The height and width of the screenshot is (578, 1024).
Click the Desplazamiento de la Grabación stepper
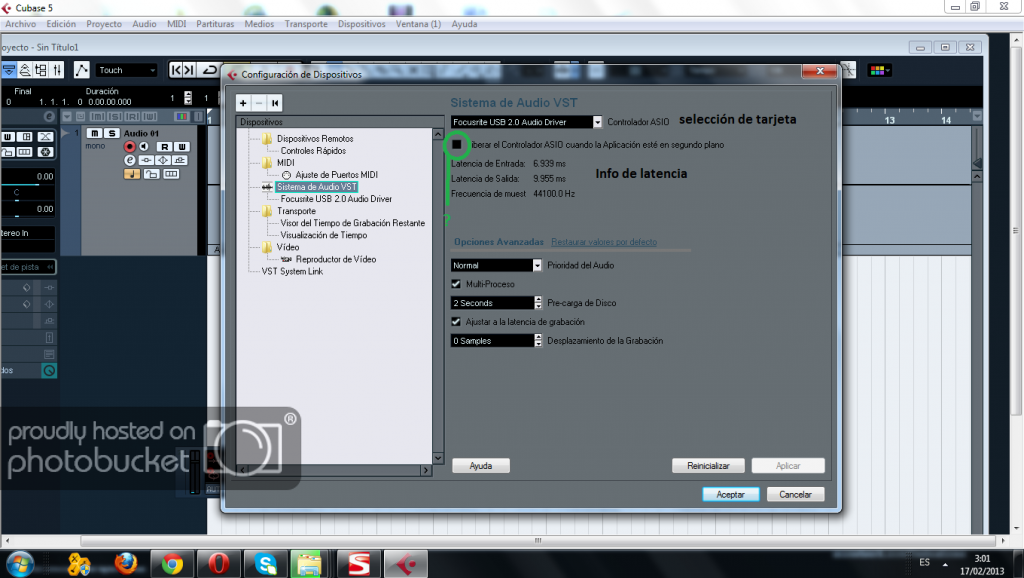tap(538, 341)
